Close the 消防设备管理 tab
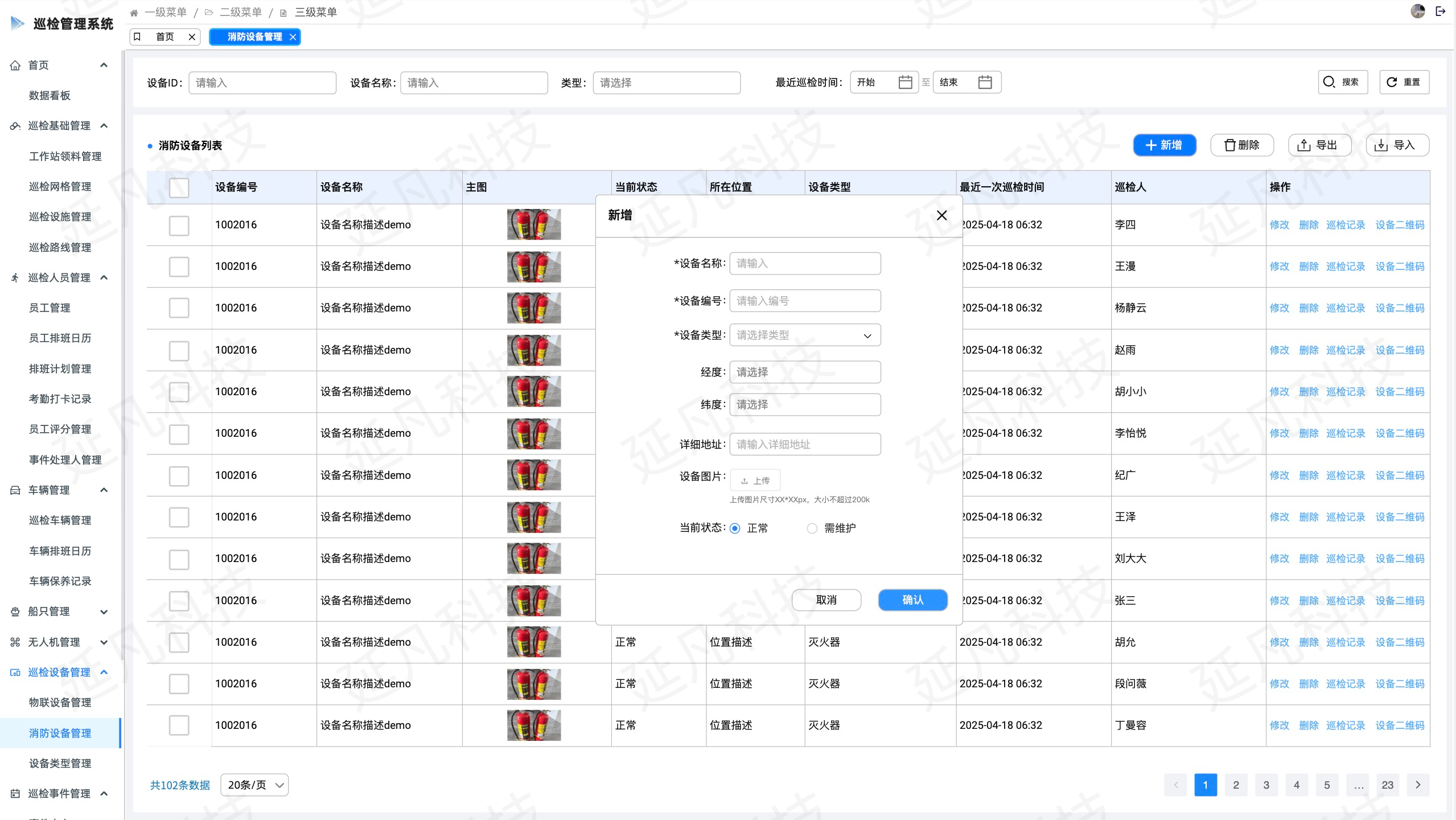 point(293,36)
